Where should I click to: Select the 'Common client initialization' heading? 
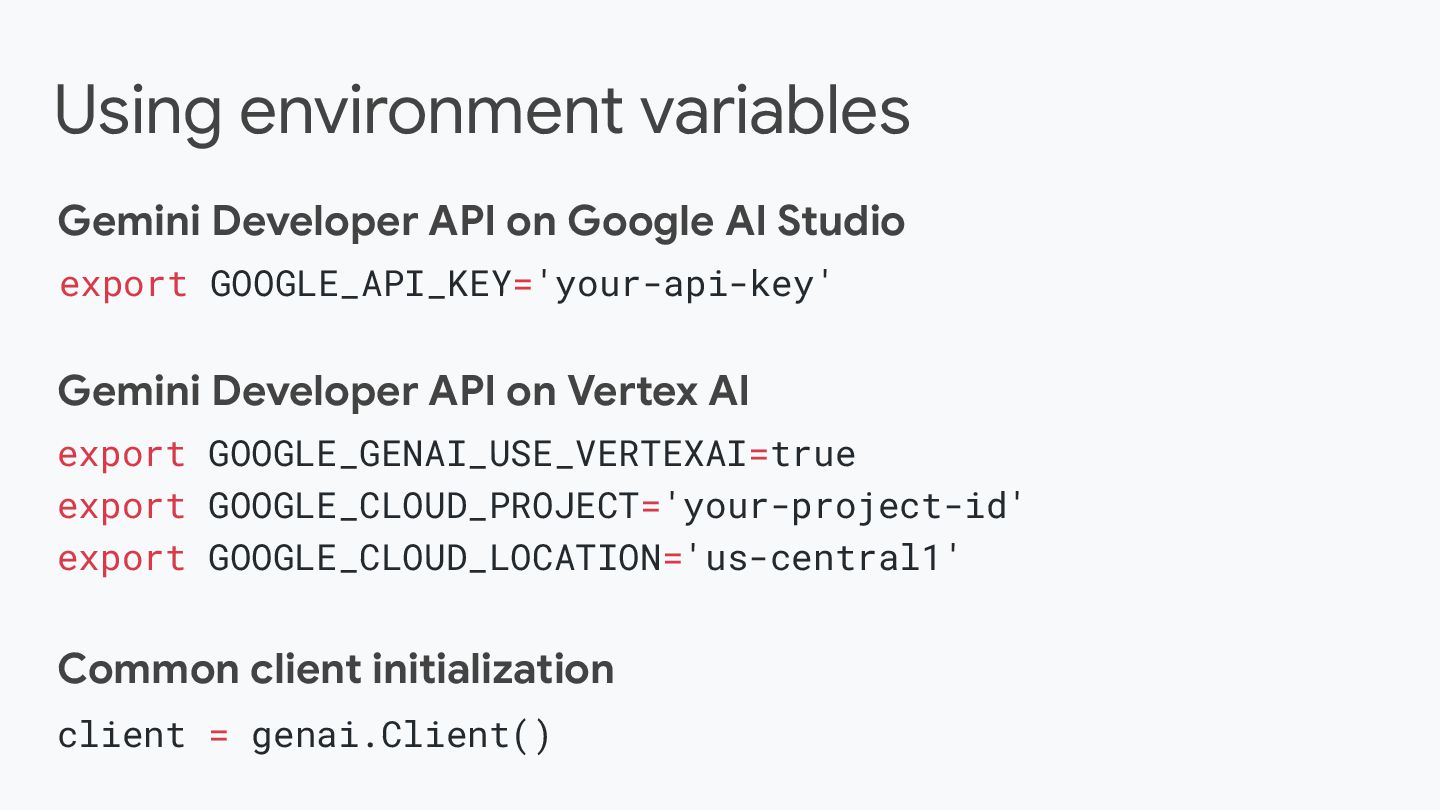(336, 669)
